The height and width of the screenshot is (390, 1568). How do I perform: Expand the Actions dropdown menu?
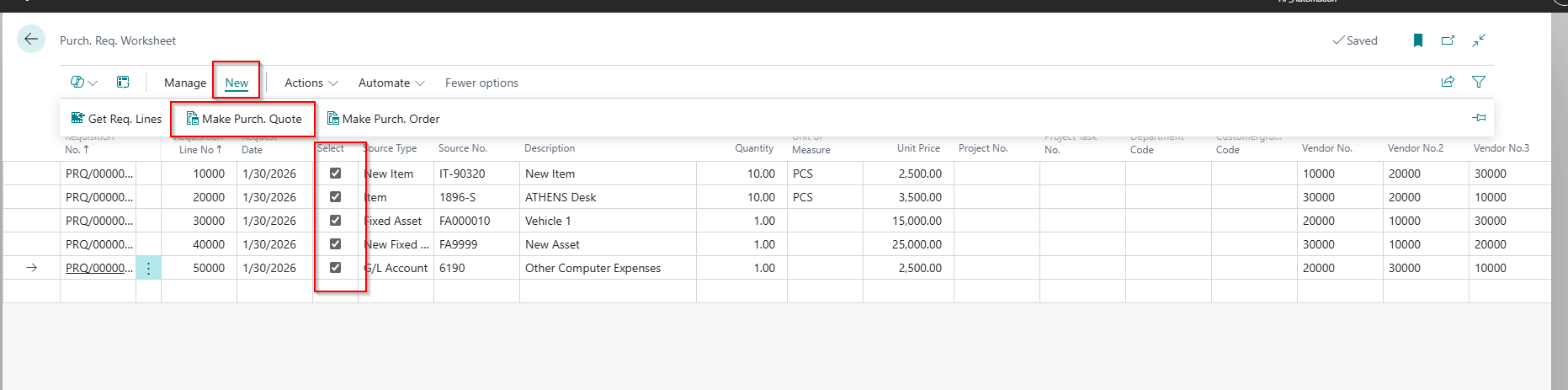(311, 83)
